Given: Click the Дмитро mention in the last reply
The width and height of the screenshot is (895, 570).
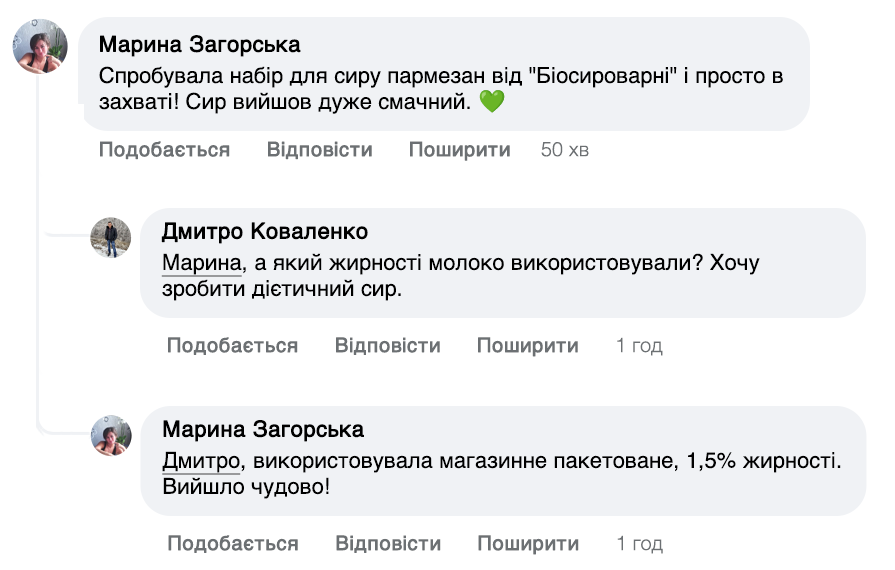Looking at the screenshot, I should (201, 462).
